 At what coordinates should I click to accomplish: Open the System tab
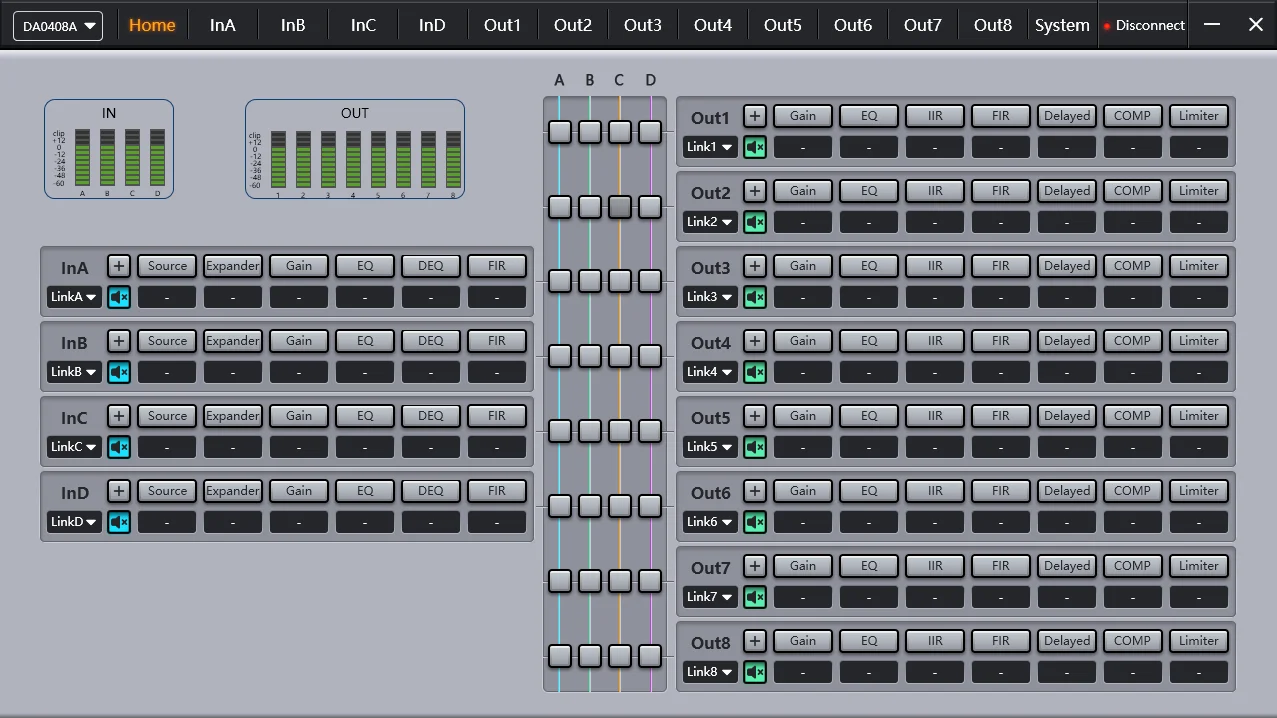tap(1062, 24)
